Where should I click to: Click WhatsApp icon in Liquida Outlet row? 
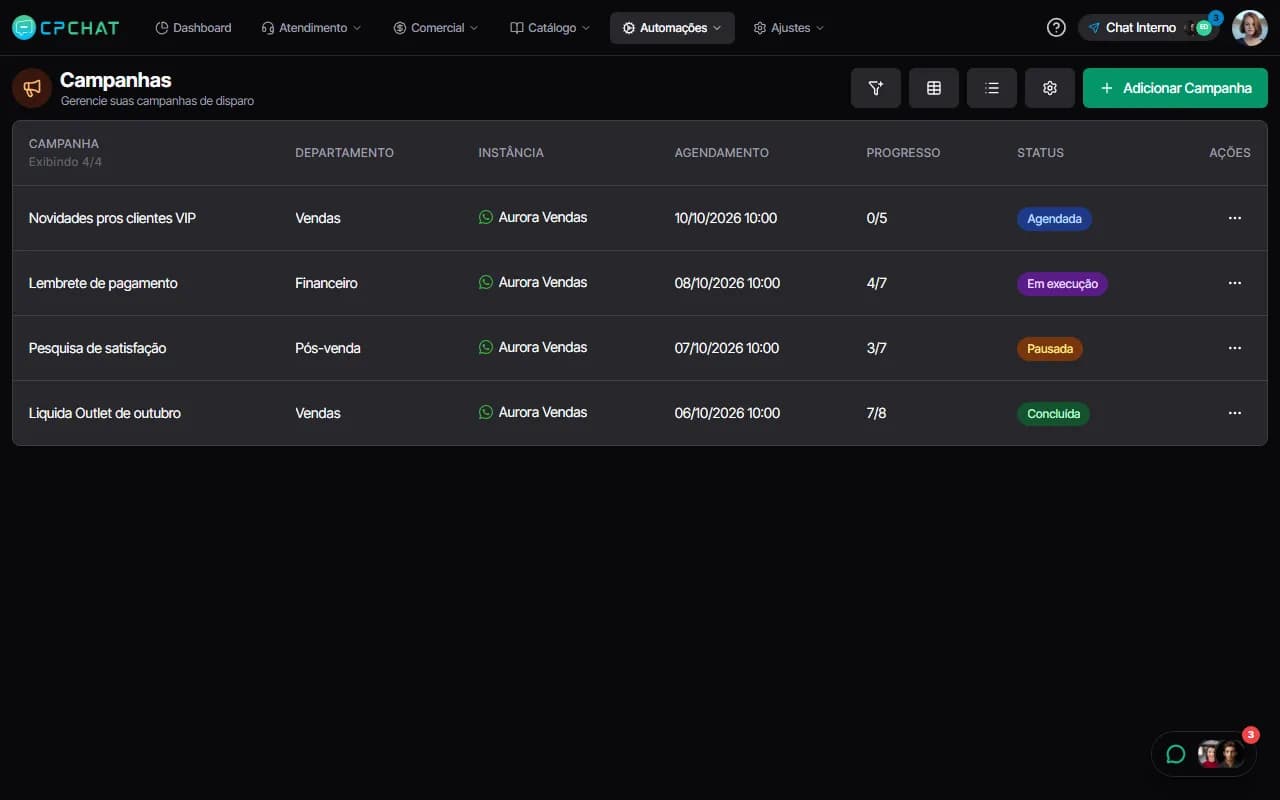click(x=486, y=412)
